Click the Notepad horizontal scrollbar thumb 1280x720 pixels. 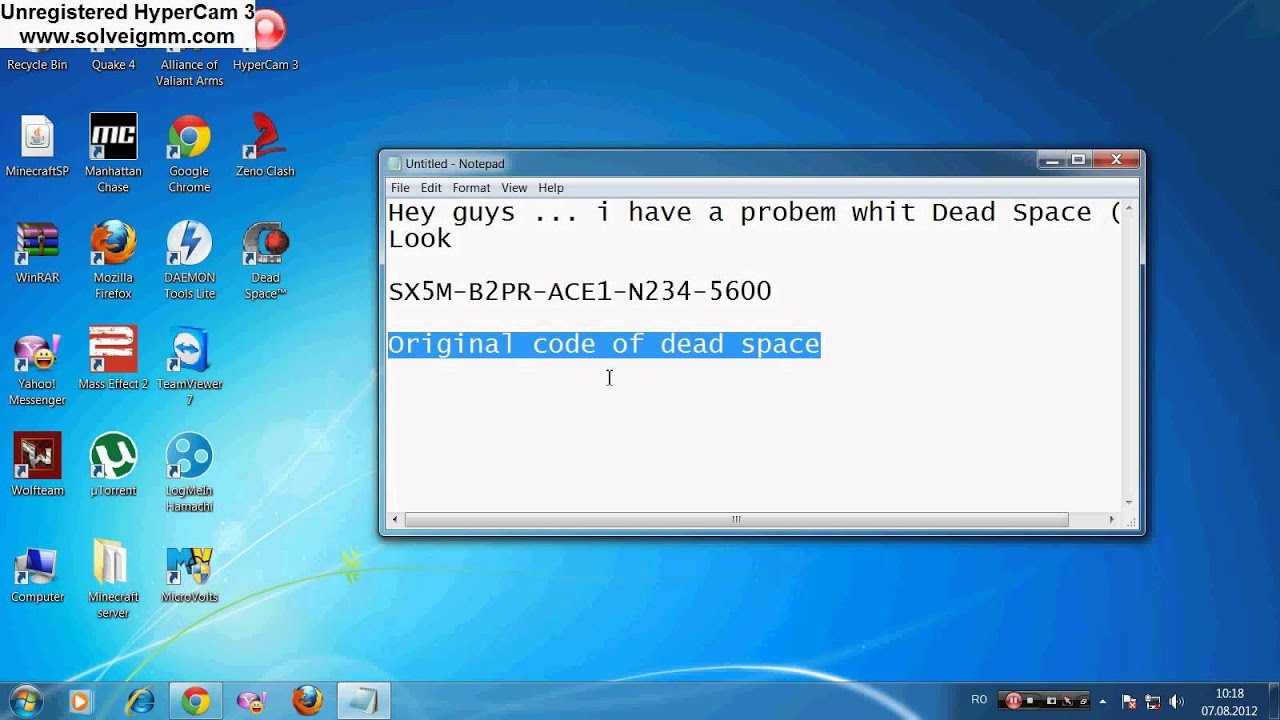(x=736, y=520)
